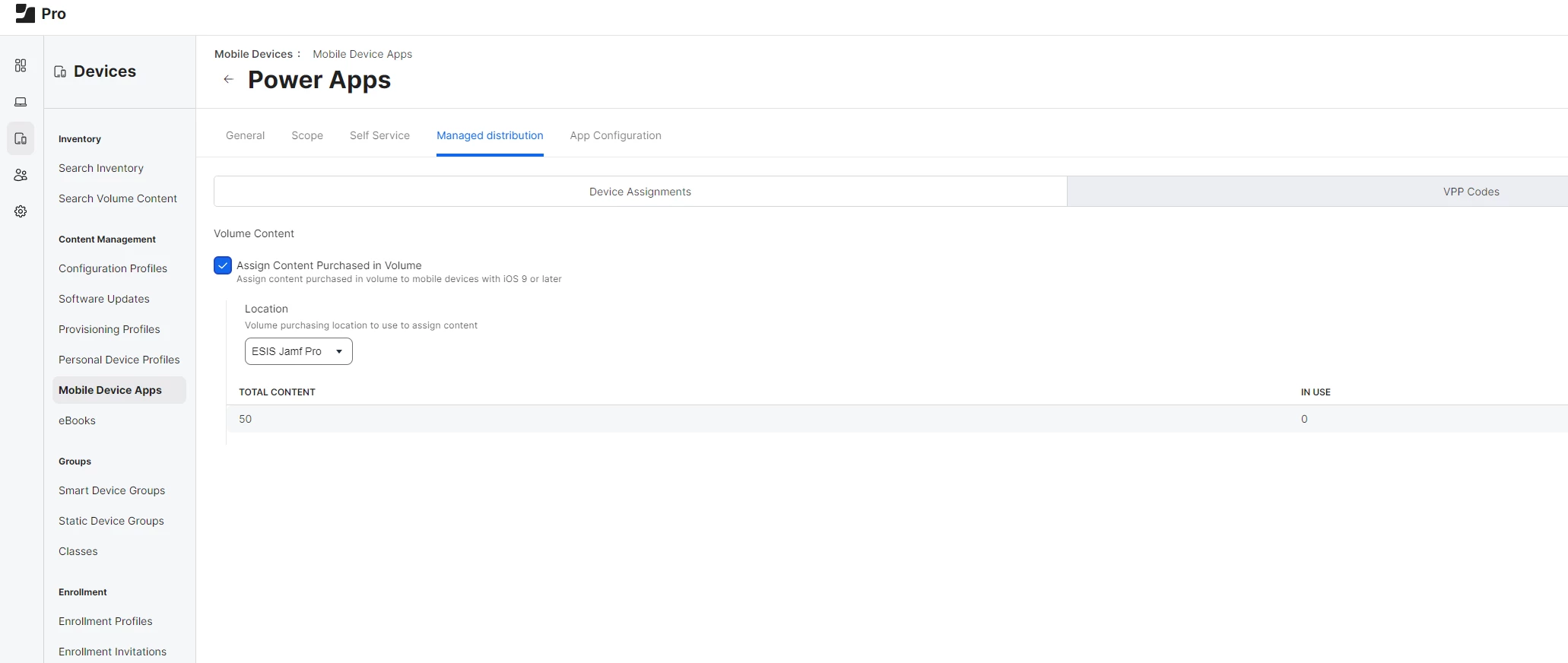Select the Managed distribution tab
Image resolution: width=1568 pixels, height=663 pixels.
(490, 135)
